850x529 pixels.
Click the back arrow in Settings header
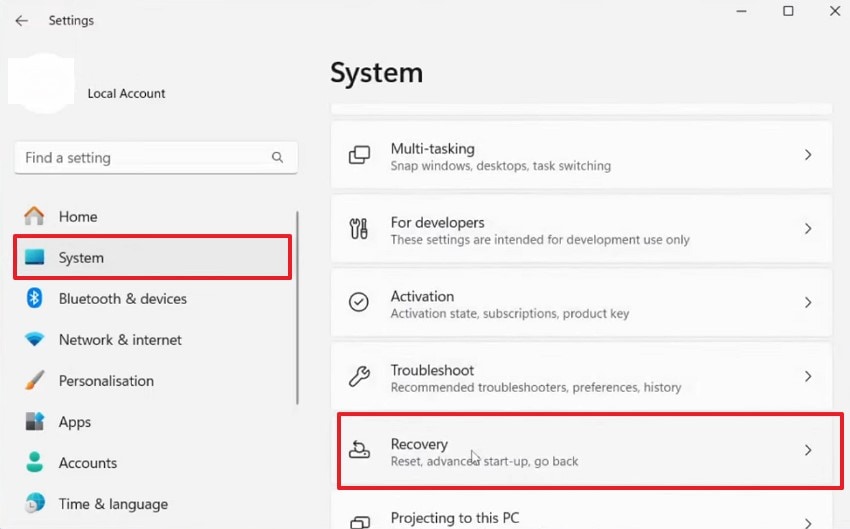click(22, 20)
